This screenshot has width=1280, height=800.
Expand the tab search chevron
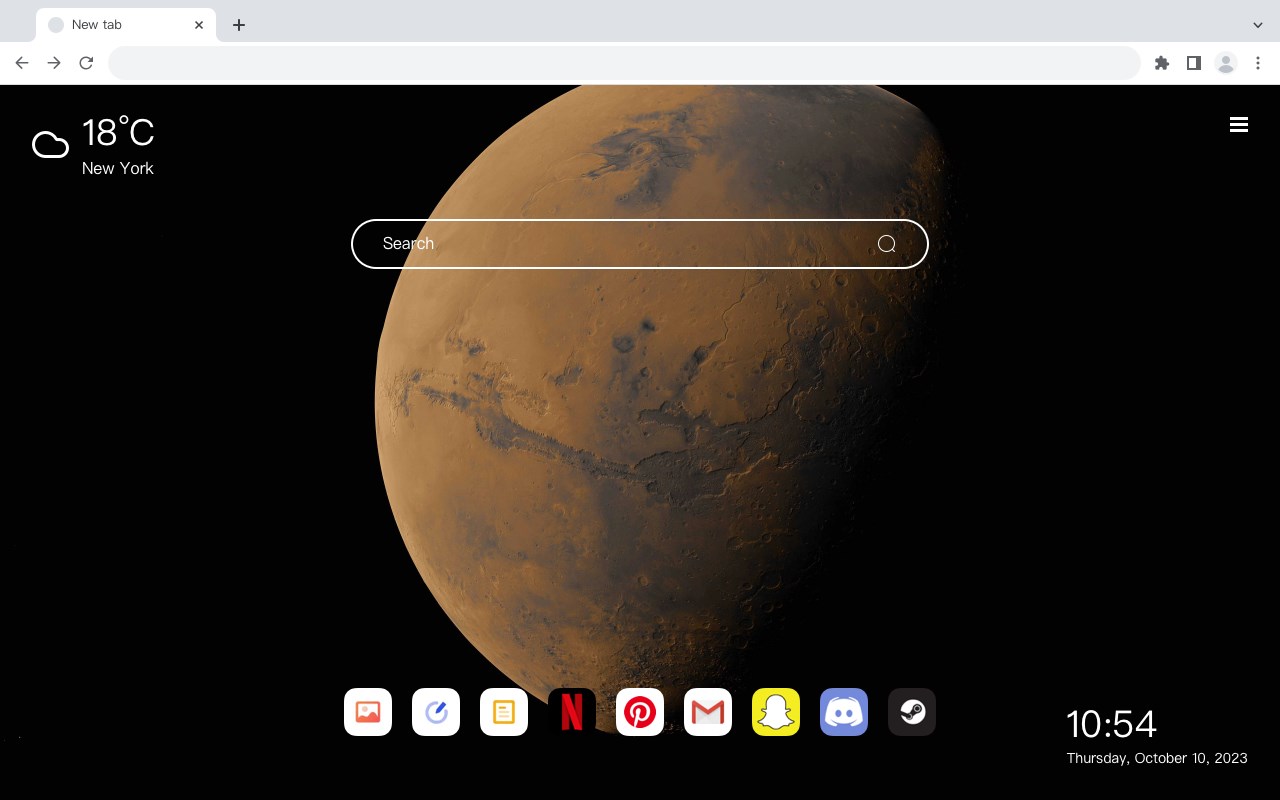click(x=1258, y=25)
